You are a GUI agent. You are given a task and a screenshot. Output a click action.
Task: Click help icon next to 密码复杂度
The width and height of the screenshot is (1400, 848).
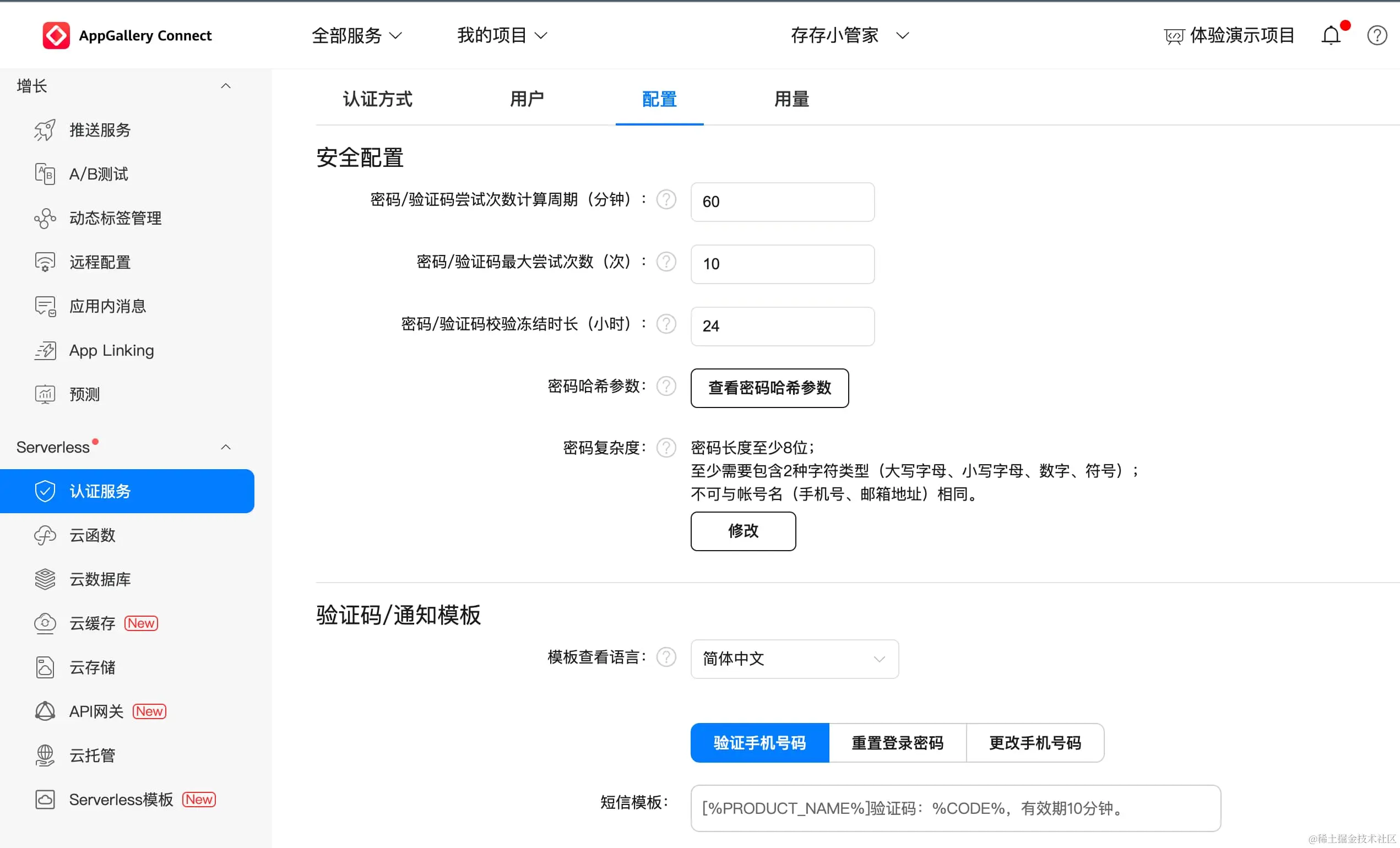coord(666,448)
